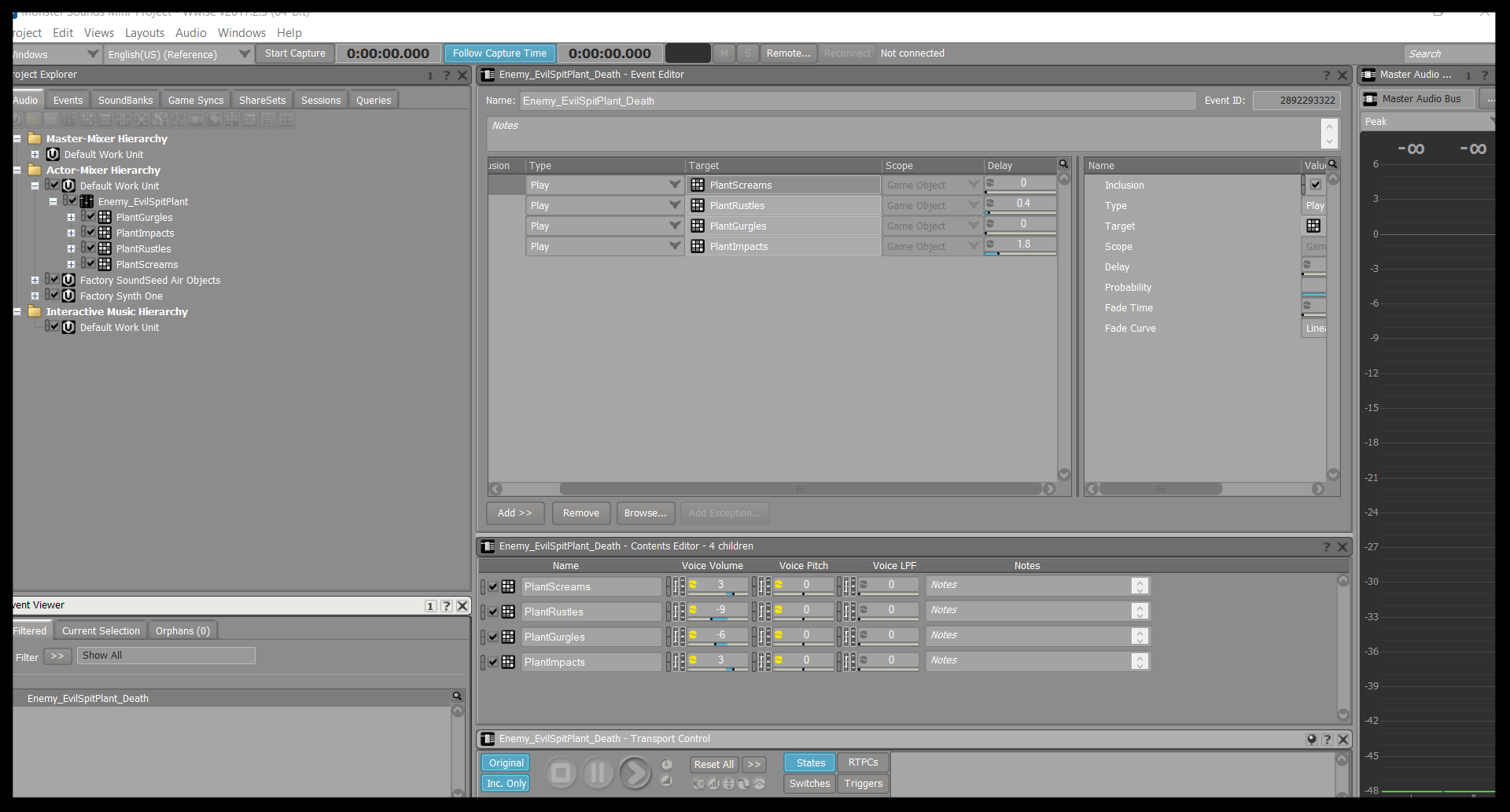Click the Project Explorer help icon
The height and width of the screenshot is (812, 1510).
[x=447, y=75]
